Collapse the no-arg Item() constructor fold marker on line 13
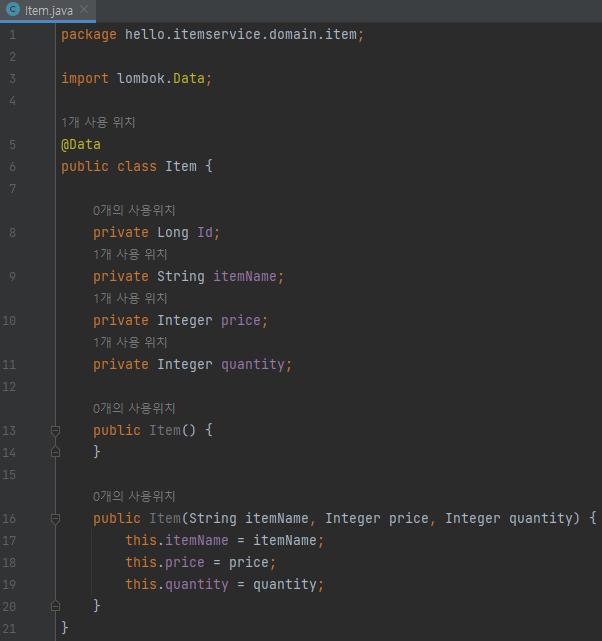602x641 pixels. point(56,430)
